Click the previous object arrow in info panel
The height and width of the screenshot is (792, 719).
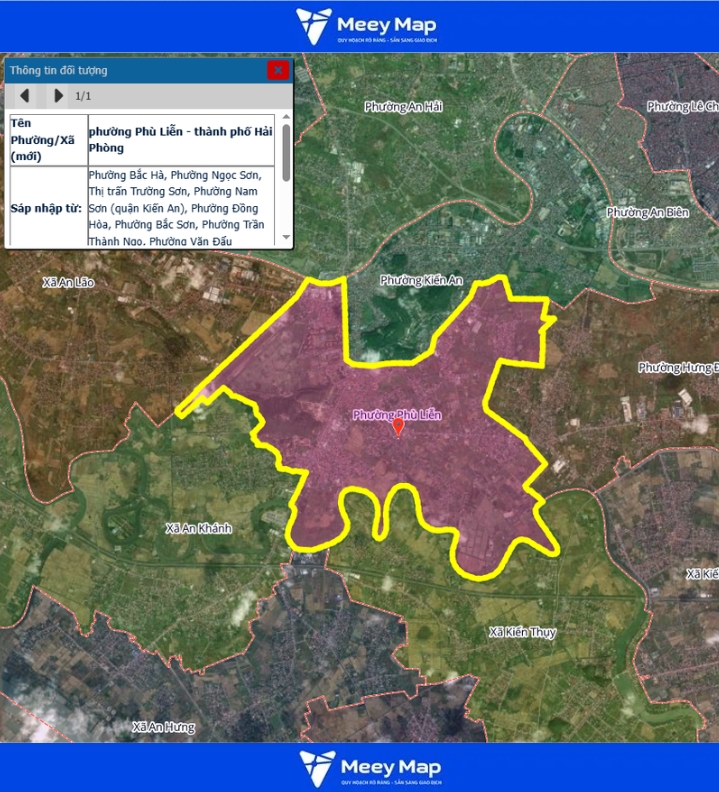point(24,96)
